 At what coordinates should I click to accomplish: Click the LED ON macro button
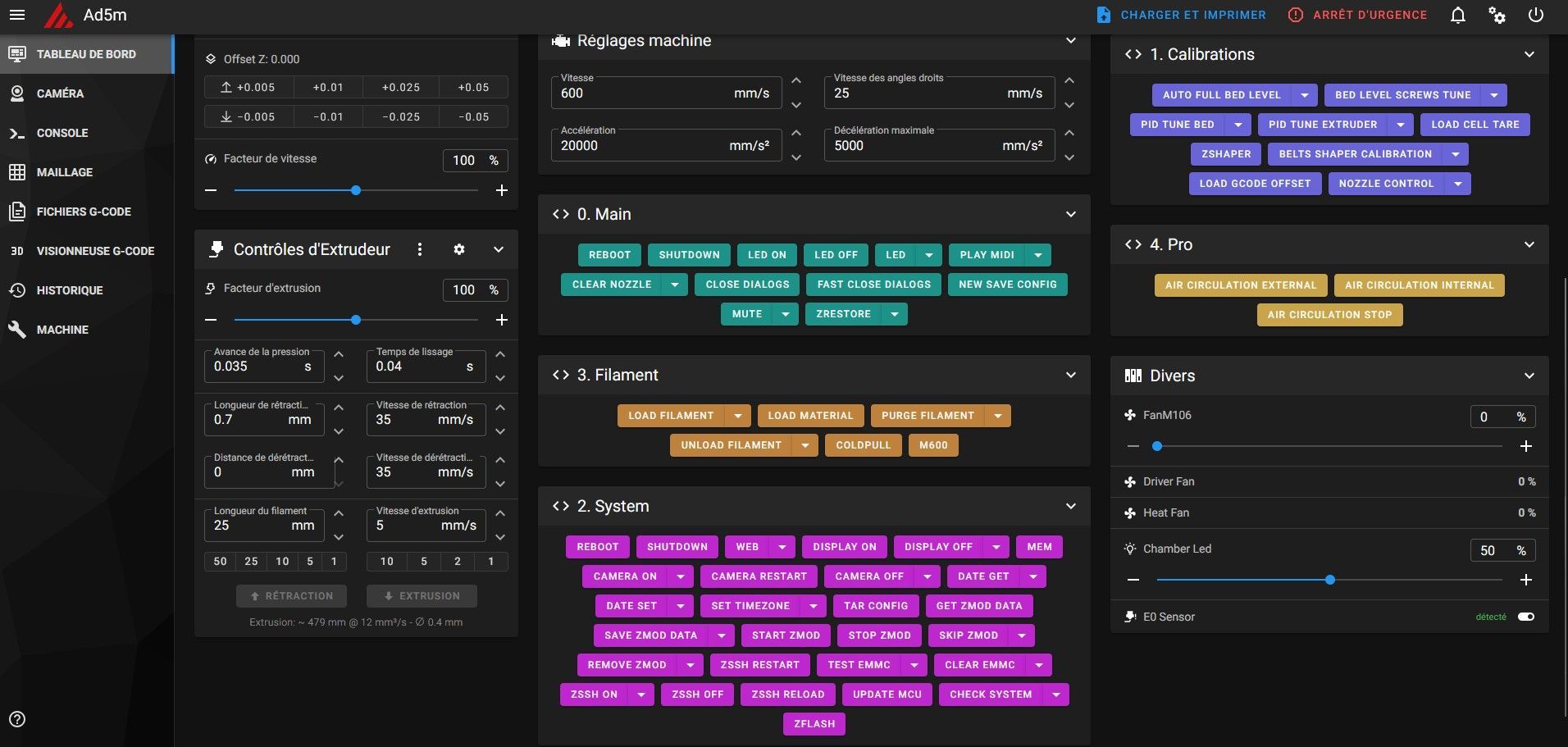pyautogui.click(x=767, y=255)
